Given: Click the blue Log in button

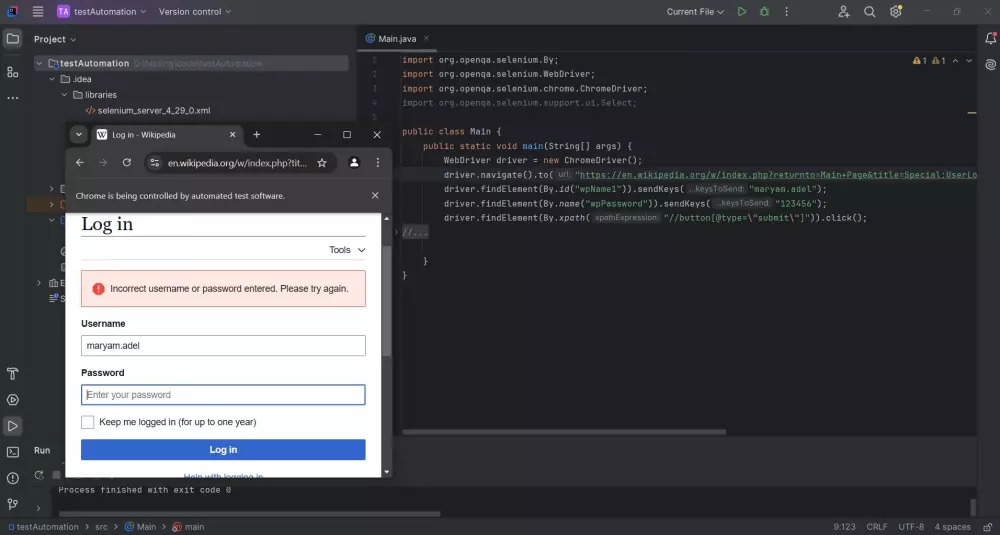Looking at the screenshot, I should tap(223, 450).
